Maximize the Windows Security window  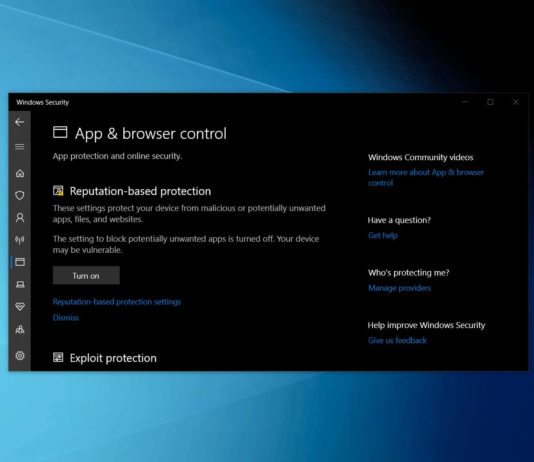pyautogui.click(x=490, y=102)
